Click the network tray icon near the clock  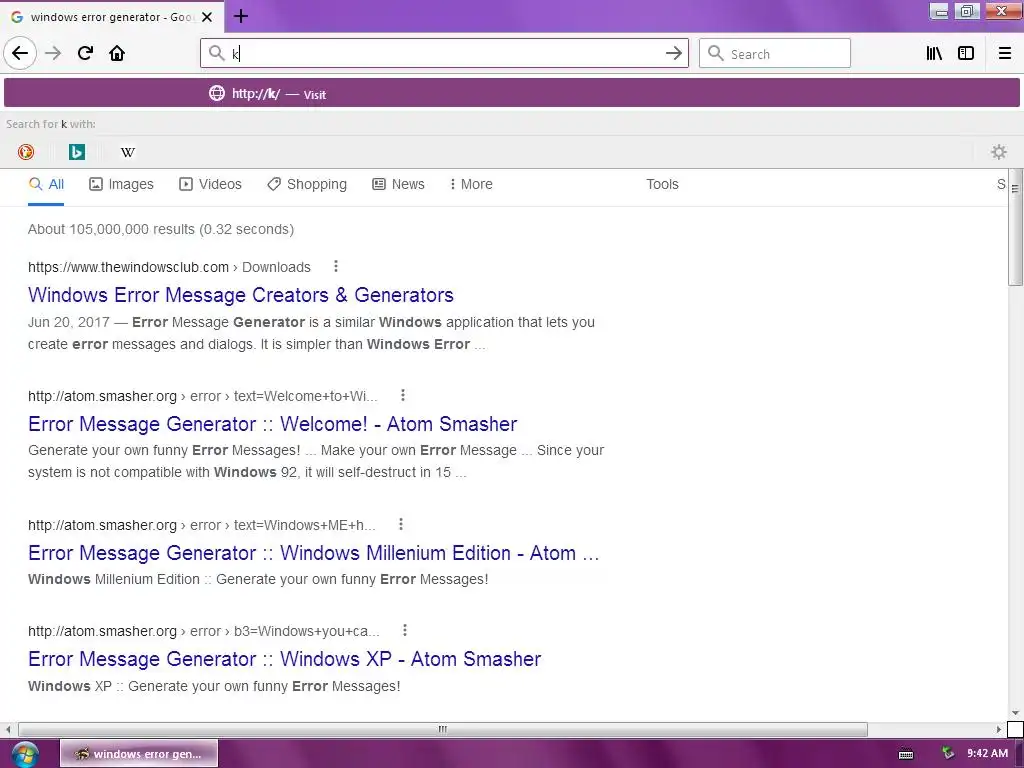point(948,754)
